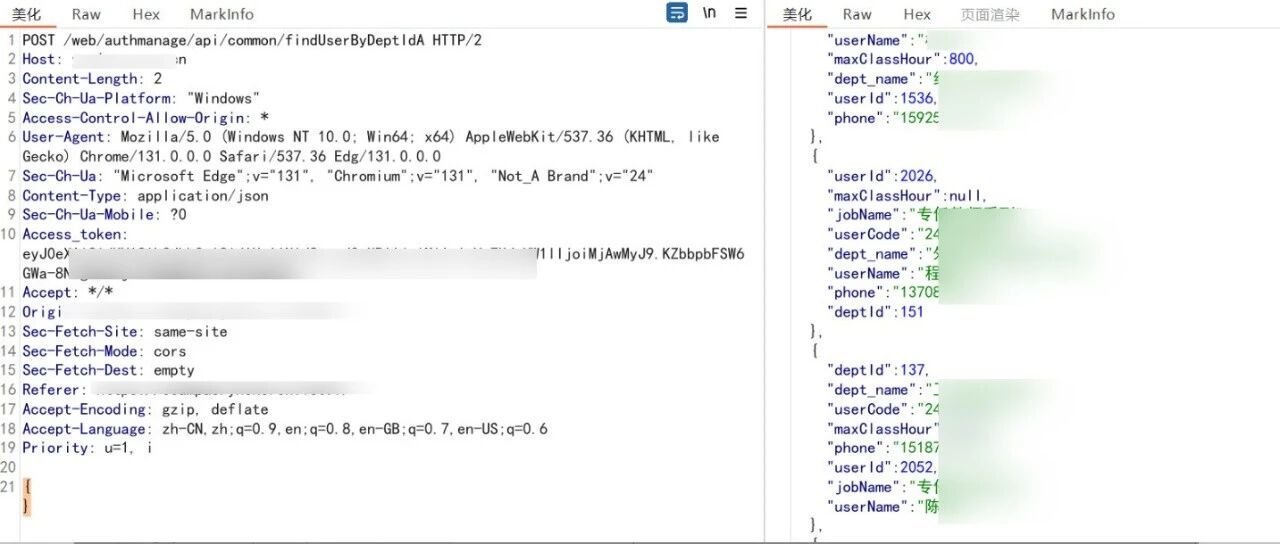Click the Access-Control-Allow-Origin: * header

tap(146, 118)
